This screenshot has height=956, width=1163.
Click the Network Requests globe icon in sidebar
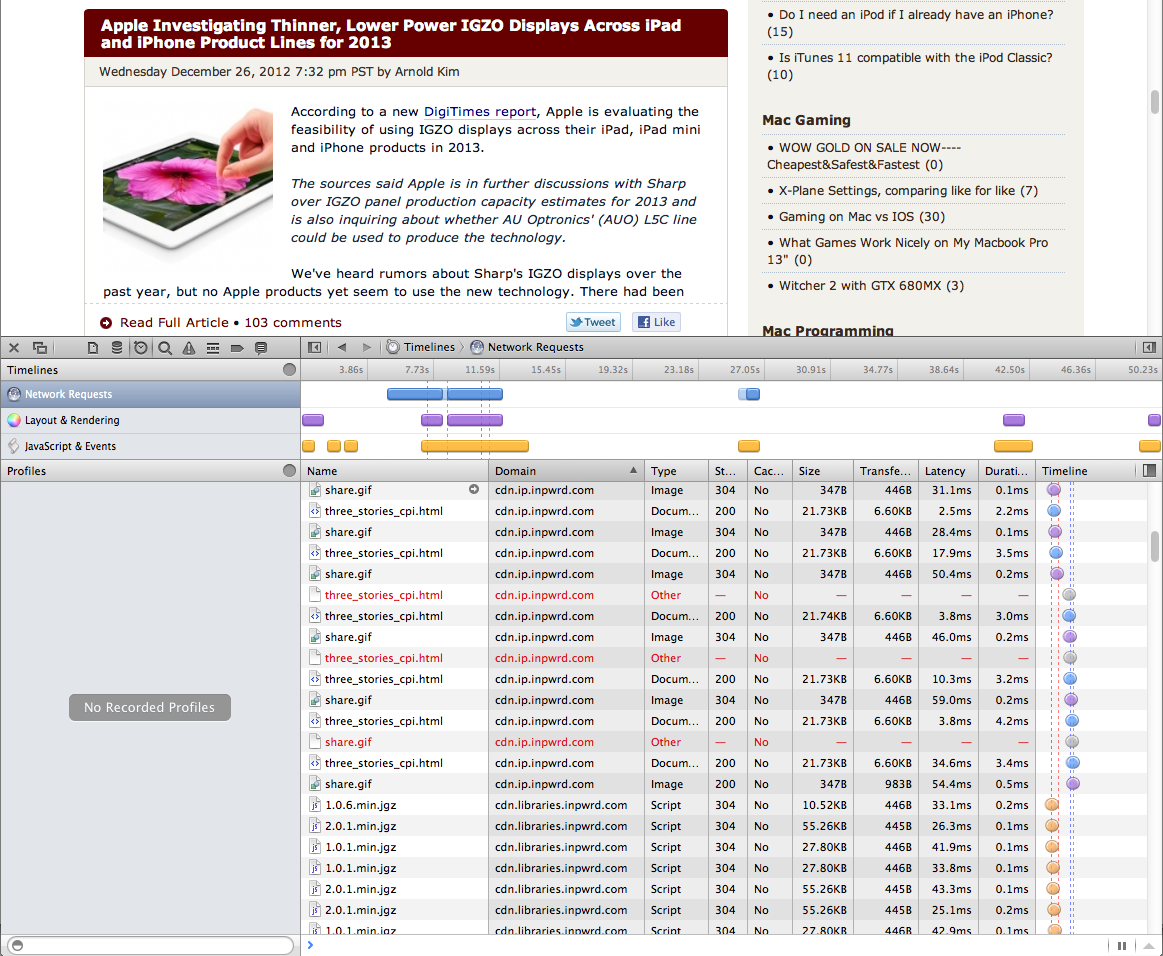coord(14,394)
